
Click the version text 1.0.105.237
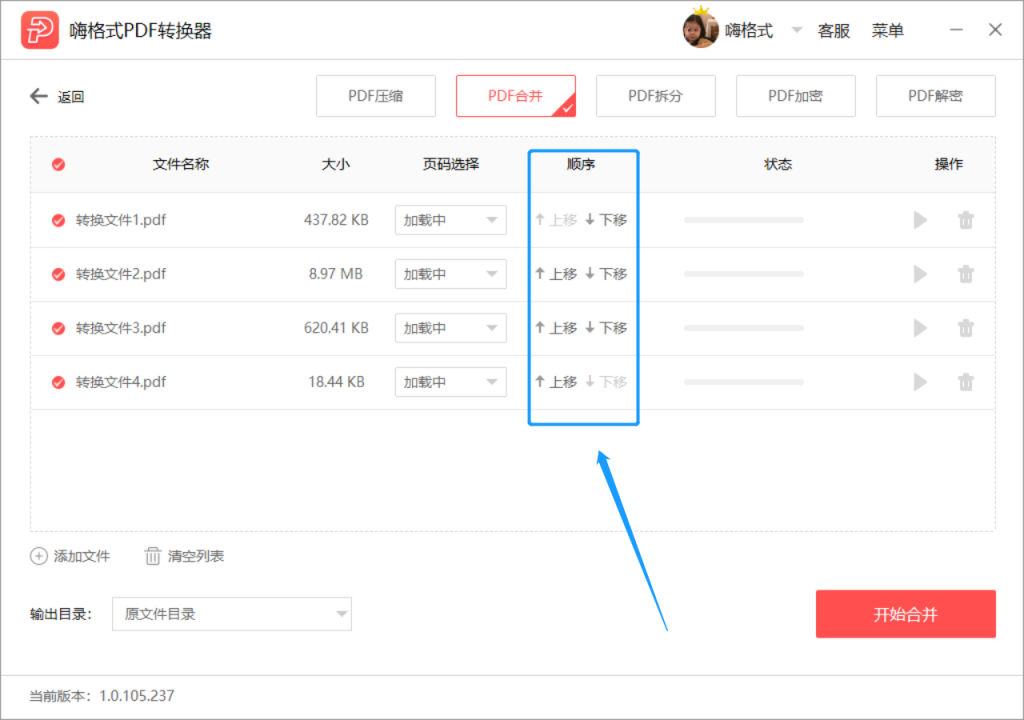coord(136,696)
